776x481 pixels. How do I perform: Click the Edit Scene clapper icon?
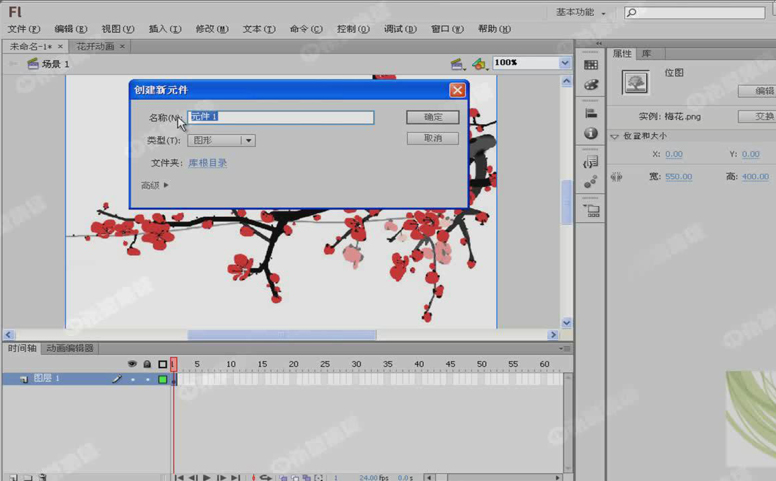(457, 63)
